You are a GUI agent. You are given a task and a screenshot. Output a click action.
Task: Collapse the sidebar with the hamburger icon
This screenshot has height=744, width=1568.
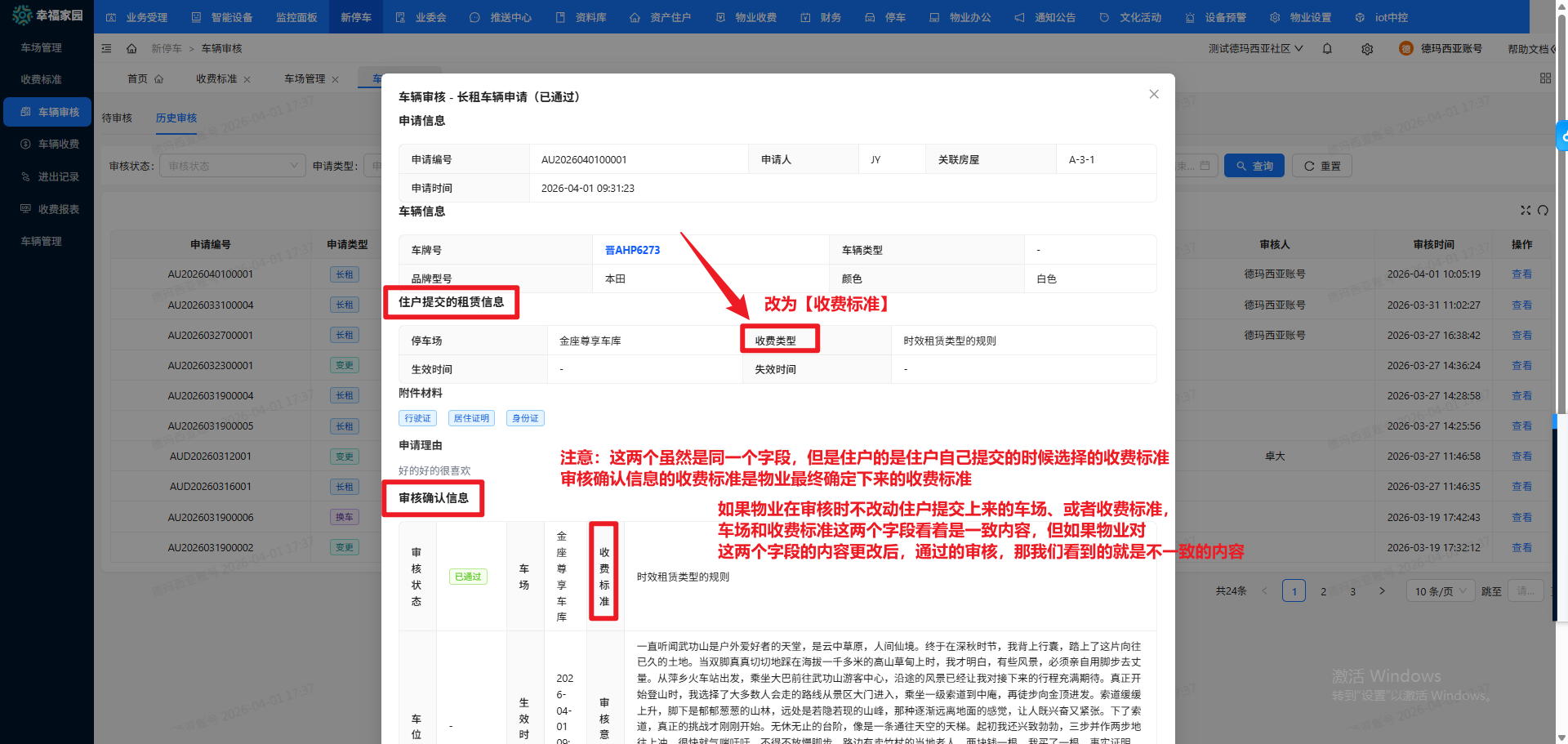pos(106,48)
